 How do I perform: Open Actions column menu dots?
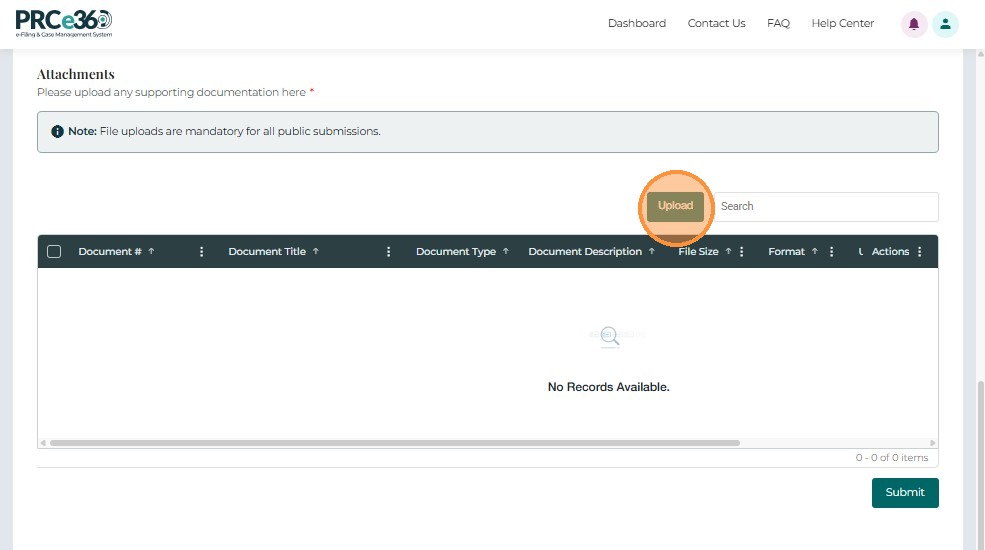pyautogui.click(x=920, y=252)
